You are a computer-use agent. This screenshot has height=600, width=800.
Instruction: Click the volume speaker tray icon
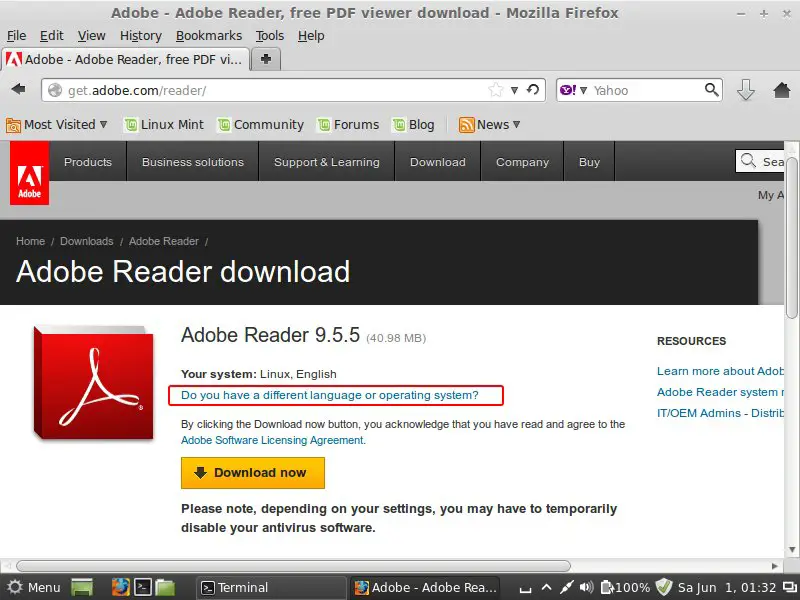pos(586,587)
